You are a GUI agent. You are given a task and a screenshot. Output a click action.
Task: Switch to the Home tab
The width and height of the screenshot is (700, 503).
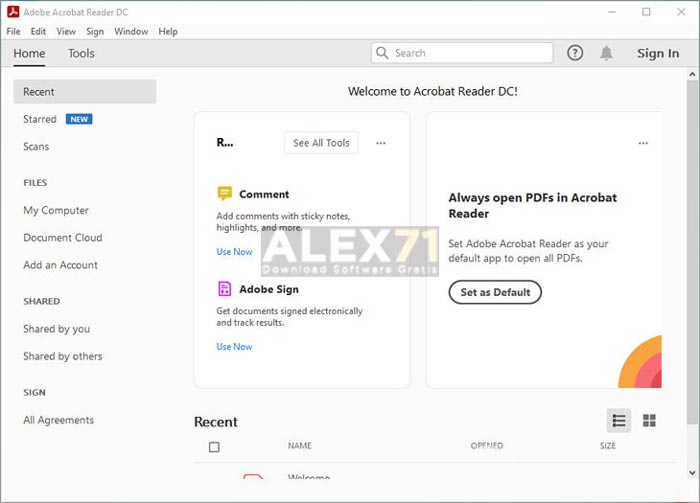29,53
